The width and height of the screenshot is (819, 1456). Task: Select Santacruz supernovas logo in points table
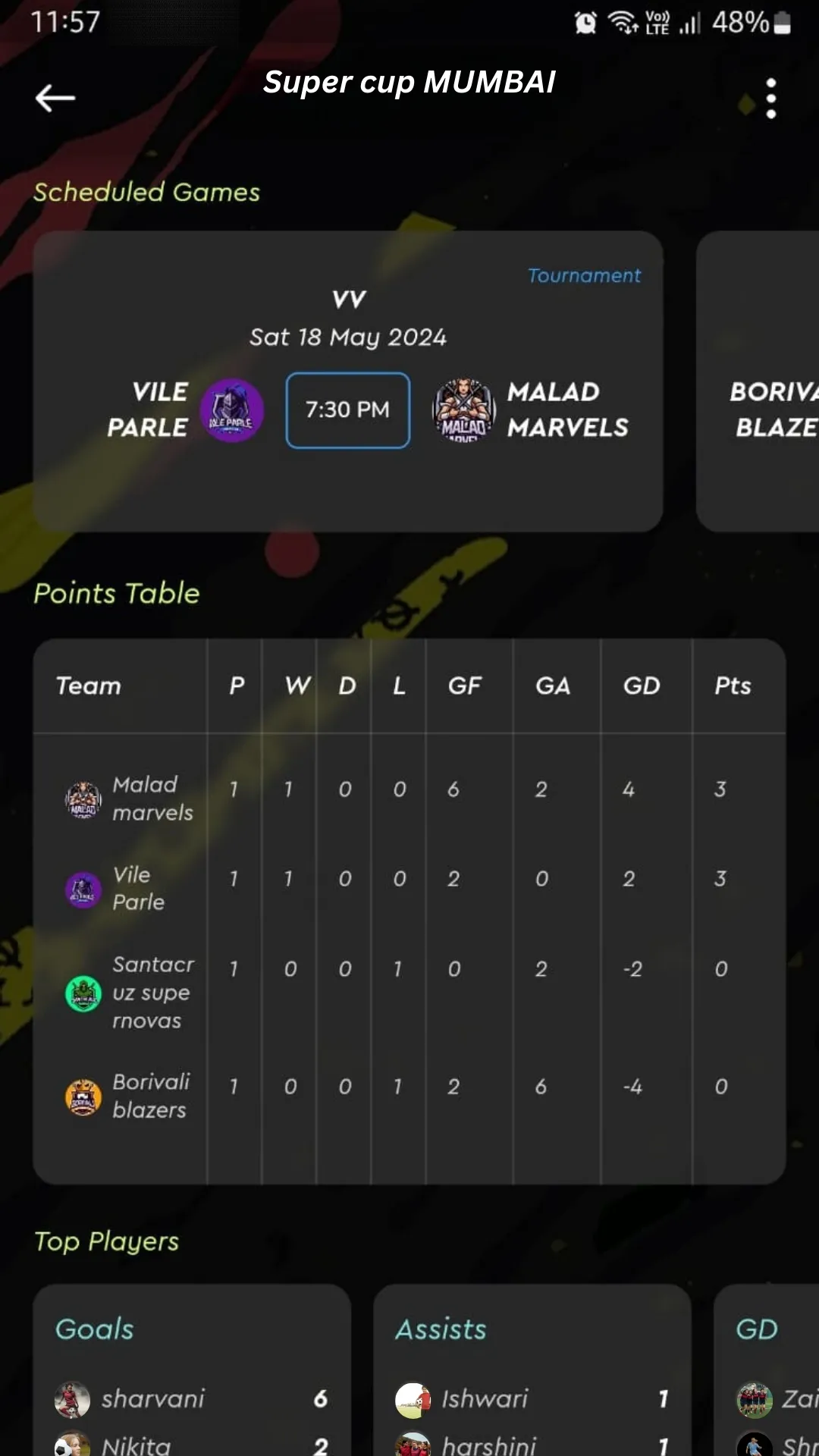pos(83,993)
